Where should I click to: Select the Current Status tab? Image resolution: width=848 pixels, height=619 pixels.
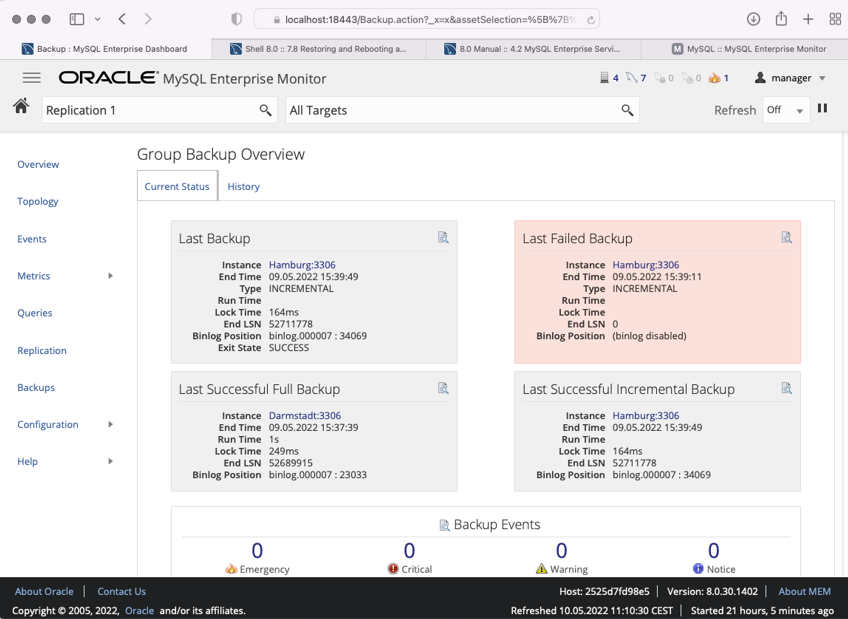coord(177,186)
